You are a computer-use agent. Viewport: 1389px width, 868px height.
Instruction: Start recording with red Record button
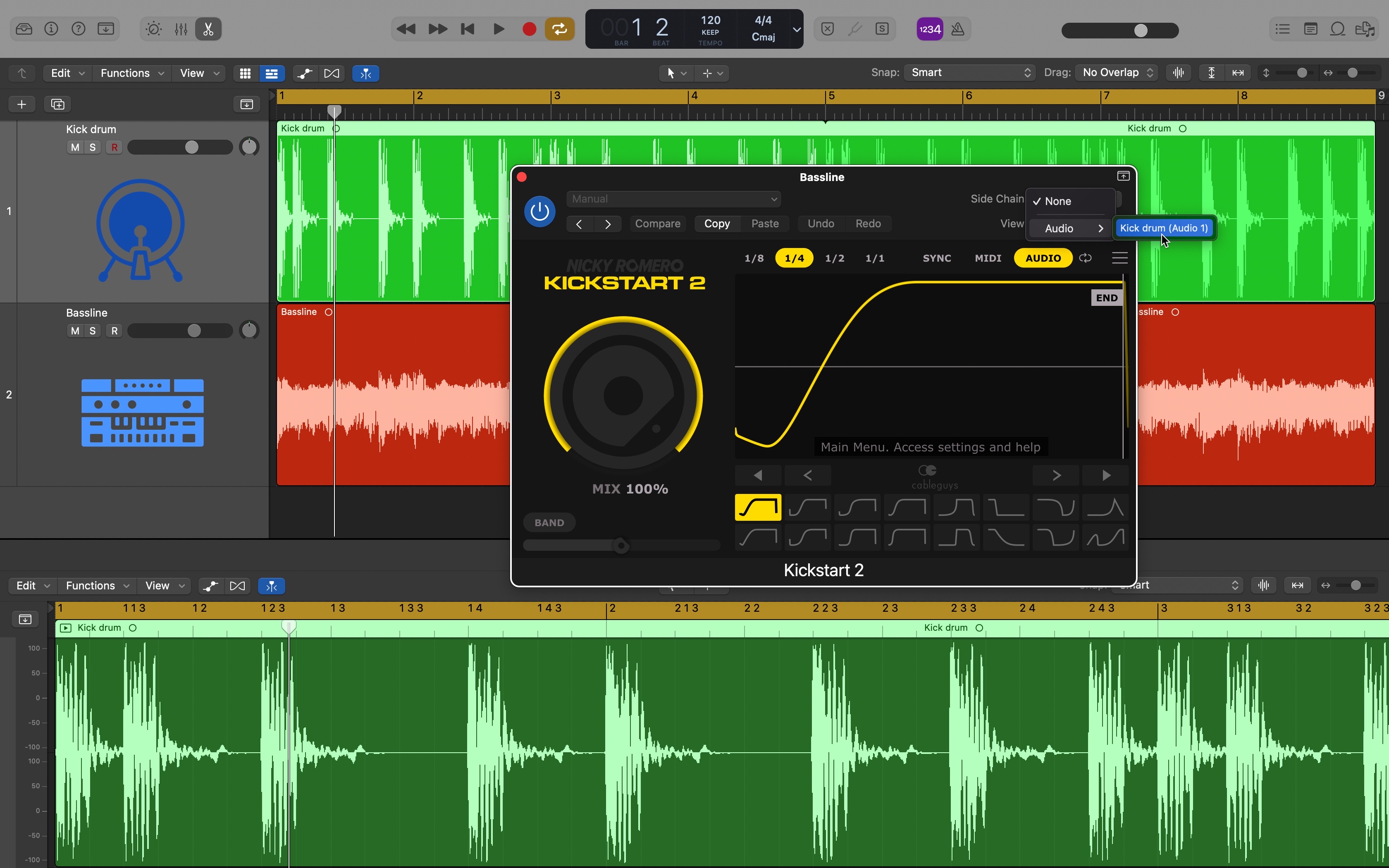529,29
